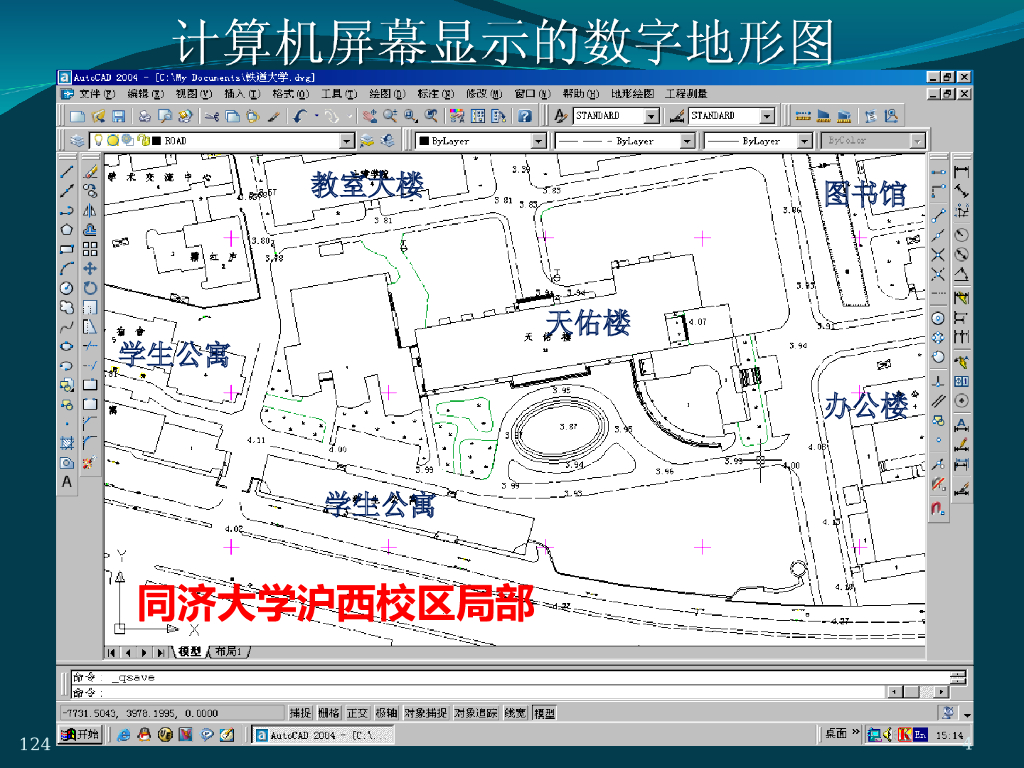The height and width of the screenshot is (768, 1024).
Task: Open Layer Properties Manager icon
Action: (77, 140)
